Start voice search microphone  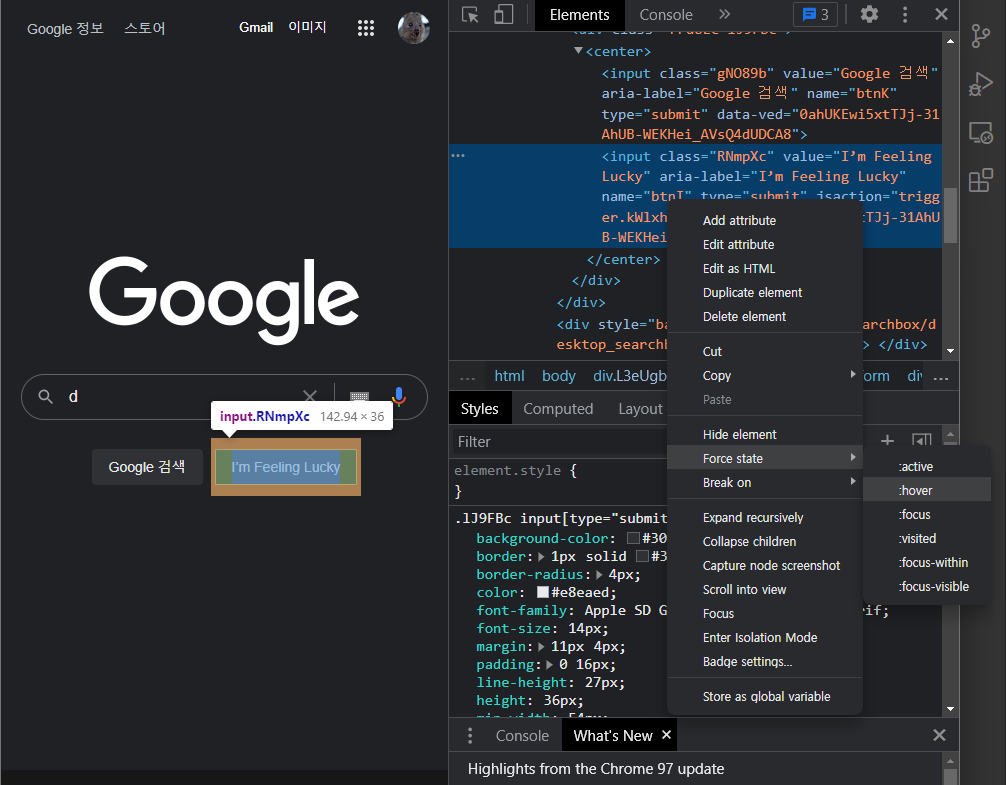(399, 396)
